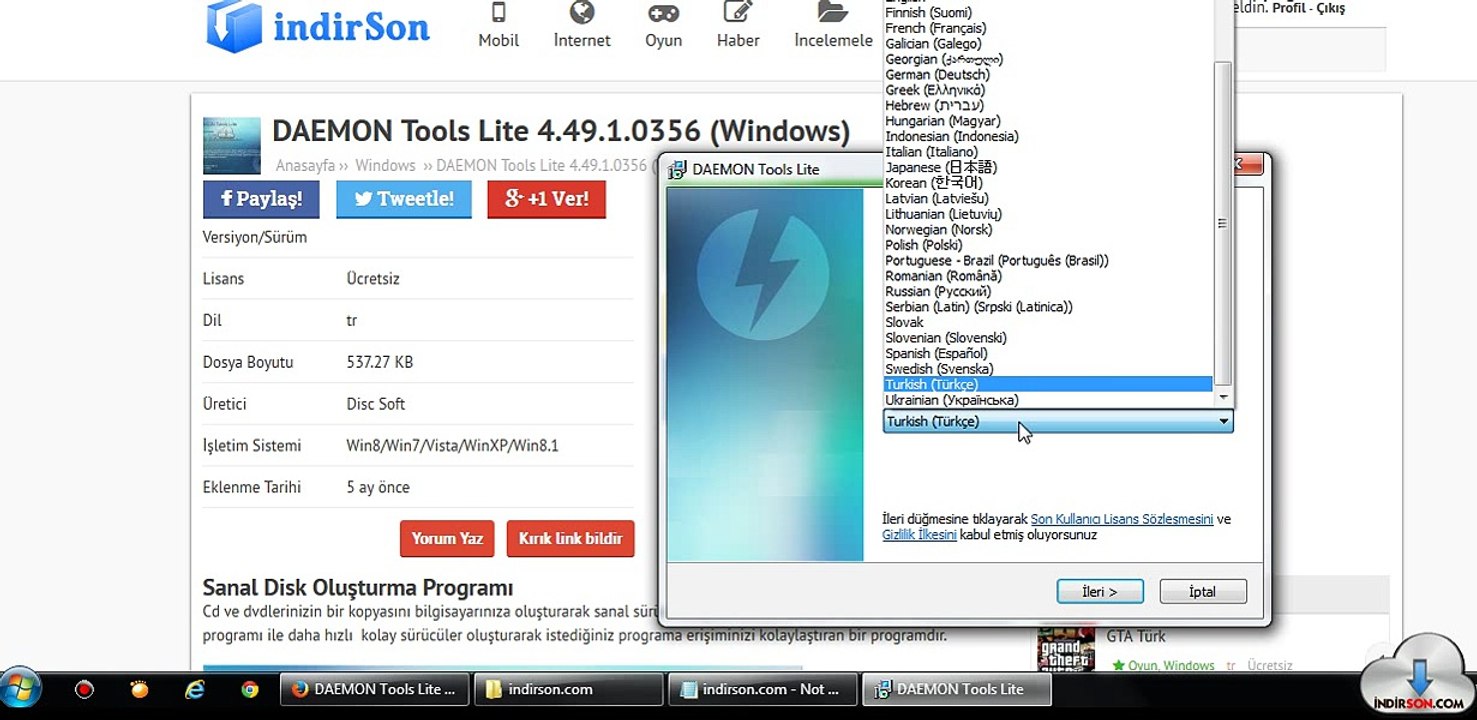Open the Haber menu item
Image resolution: width=1477 pixels, height=720 pixels.
point(738,40)
